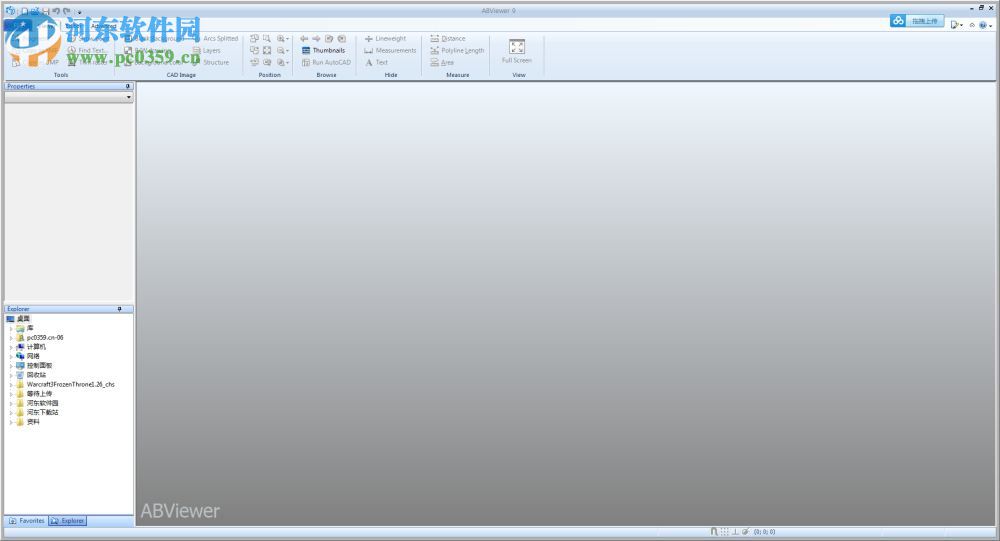This screenshot has width=1000, height=541.
Task: Switch to the Explorer bottom tab
Action: coord(67,521)
